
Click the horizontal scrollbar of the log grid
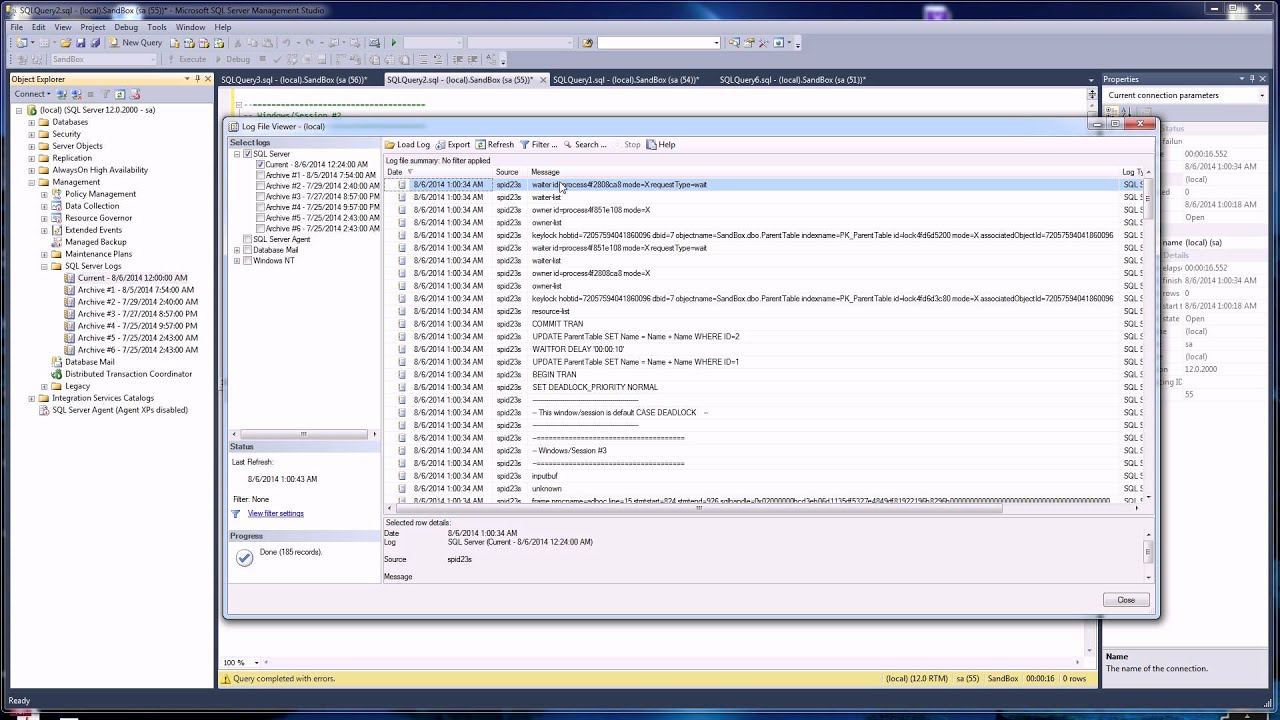[x=700, y=508]
